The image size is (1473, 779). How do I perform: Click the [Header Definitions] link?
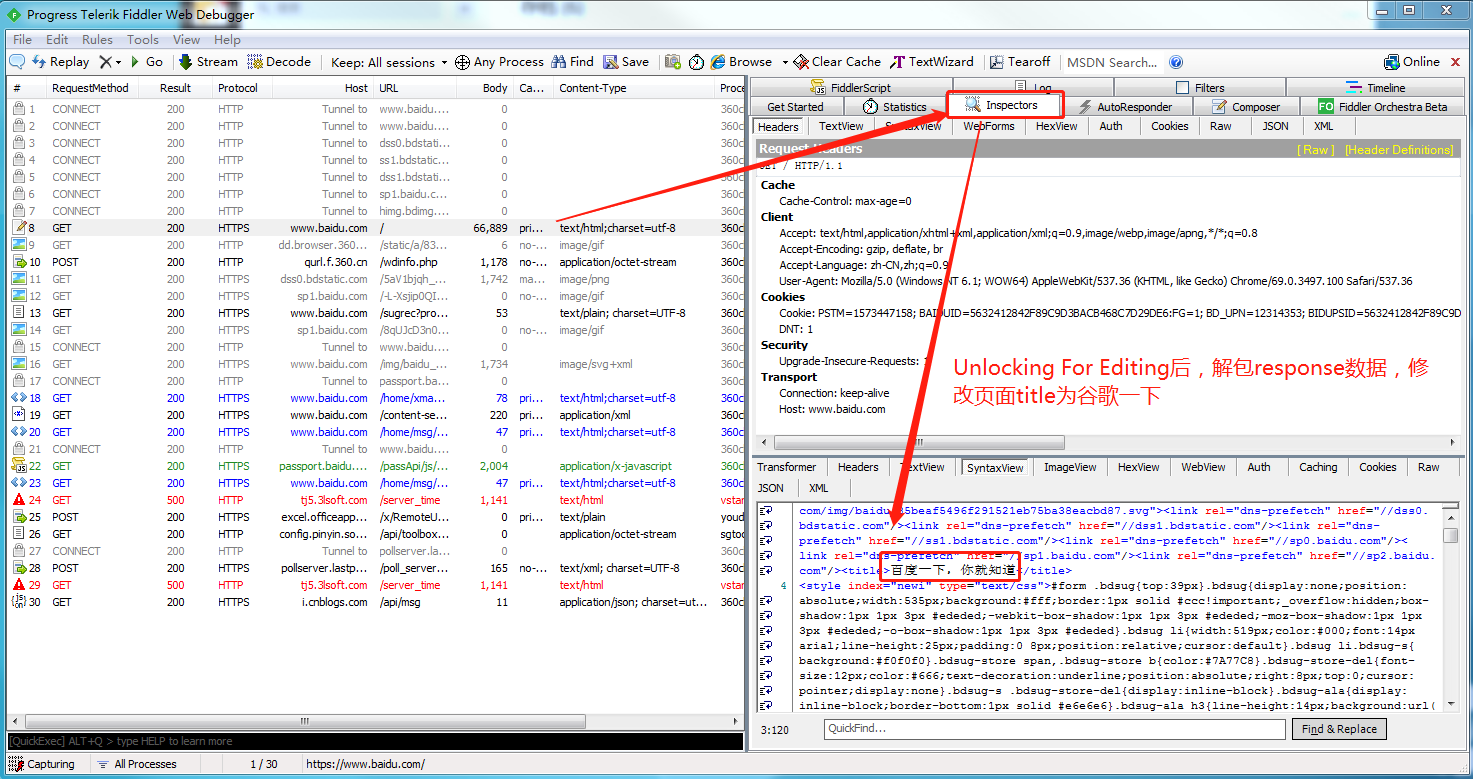tap(1399, 149)
